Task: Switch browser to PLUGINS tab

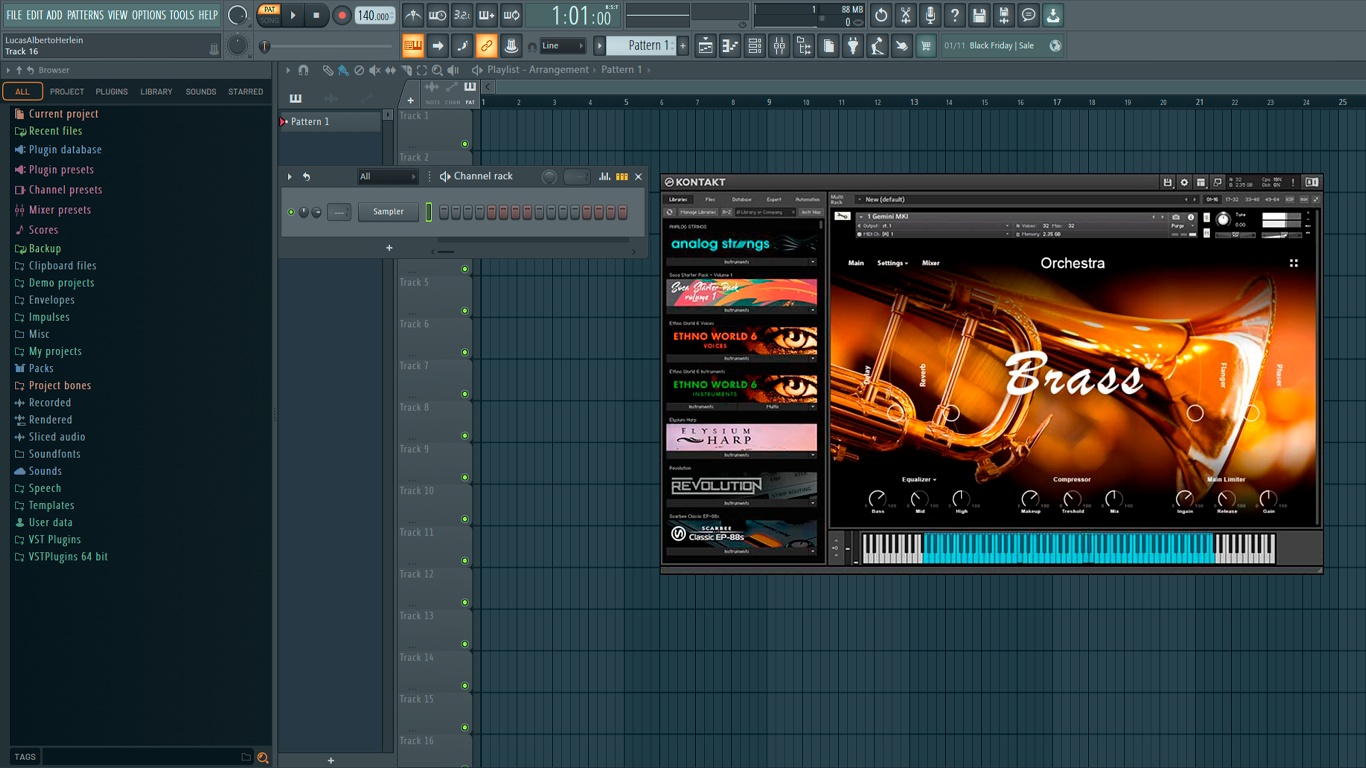Action: [111, 92]
